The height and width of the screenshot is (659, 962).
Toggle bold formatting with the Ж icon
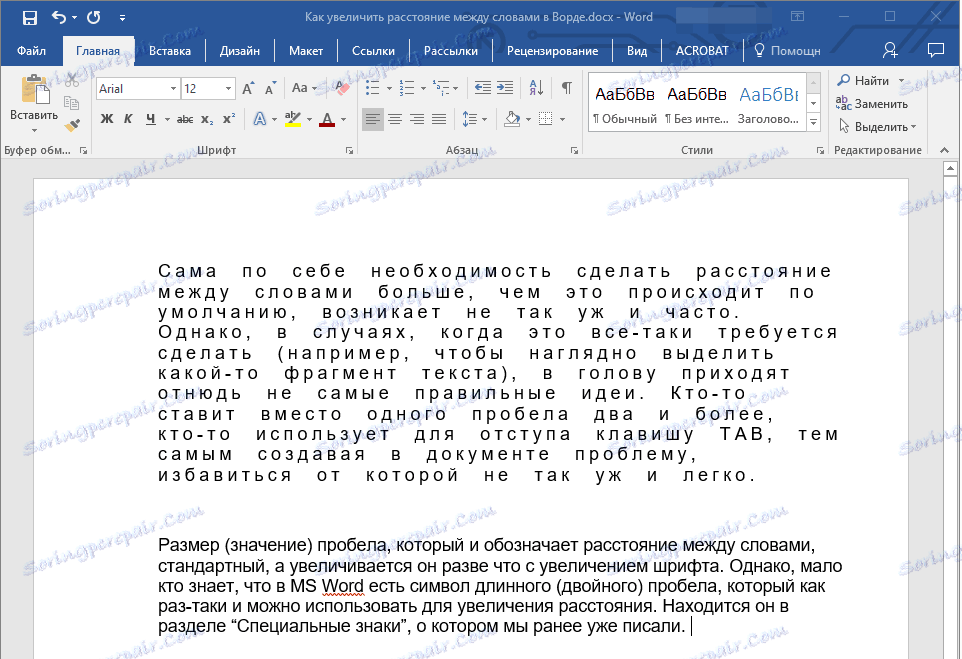tap(106, 120)
